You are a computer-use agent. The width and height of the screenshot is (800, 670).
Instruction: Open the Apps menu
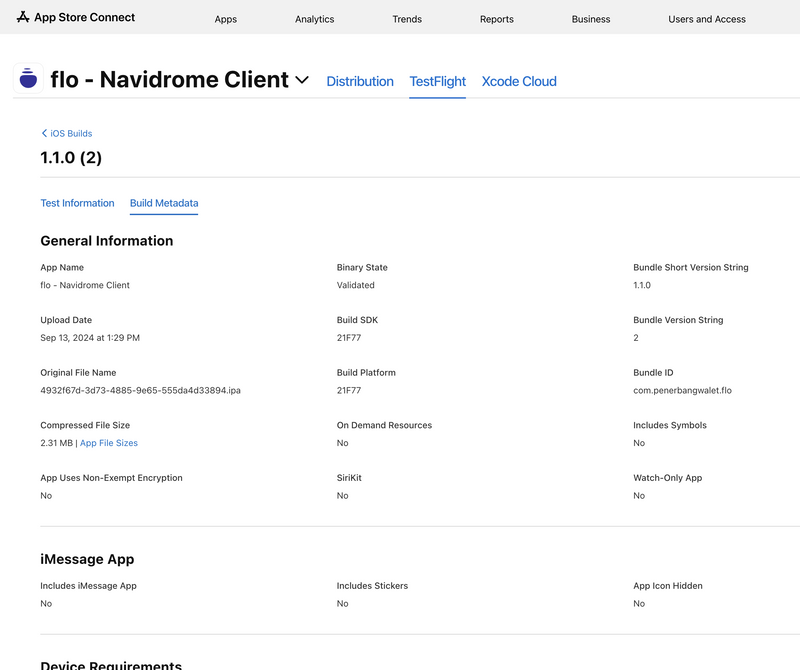coord(226,19)
